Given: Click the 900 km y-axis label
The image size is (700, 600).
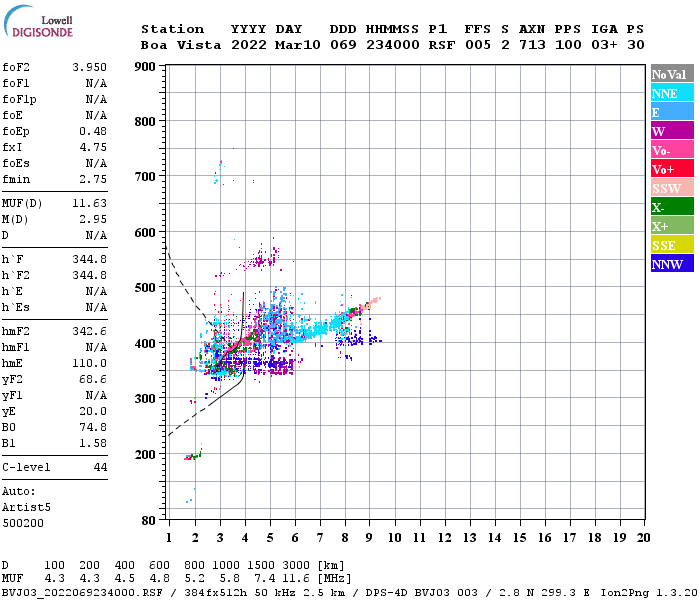Looking at the screenshot, I should [145, 67].
